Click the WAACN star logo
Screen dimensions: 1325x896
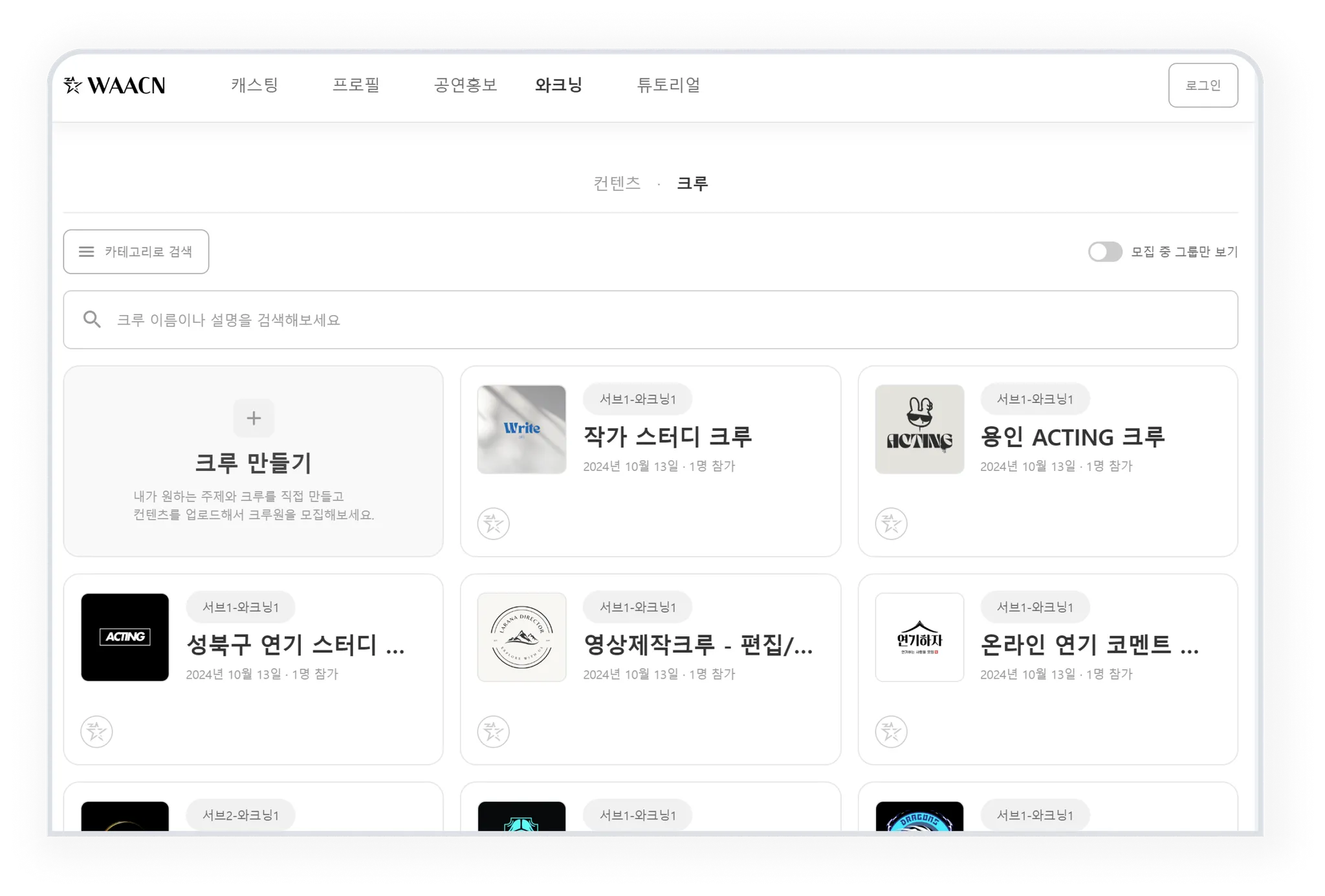(x=72, y=85)
